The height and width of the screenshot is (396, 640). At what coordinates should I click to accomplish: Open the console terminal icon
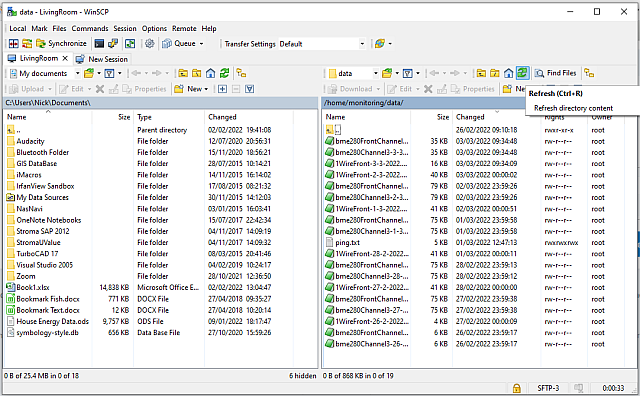point(99,43)
